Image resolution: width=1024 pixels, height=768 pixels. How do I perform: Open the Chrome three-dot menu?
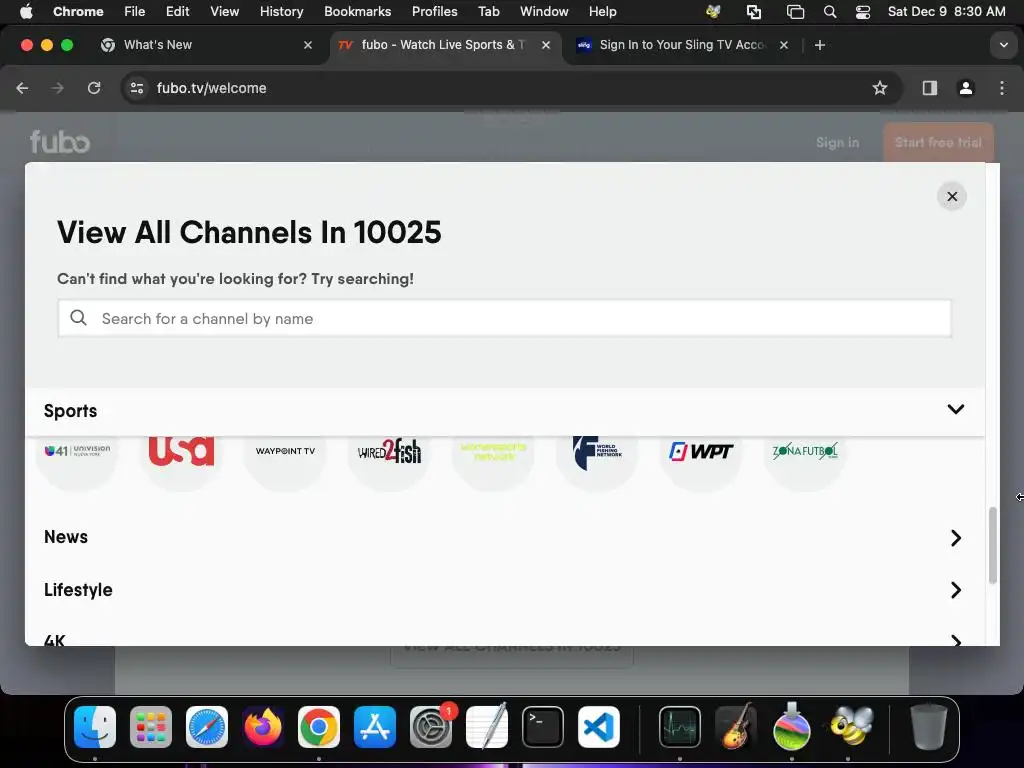(1002, 88)
